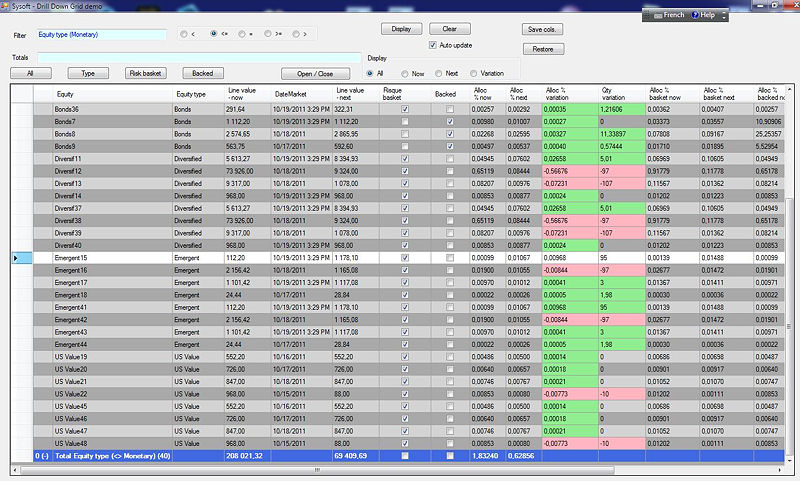Toggle Risque basket checkbox for Diversif11
Image resolution: width=800 pixels, height=481 pixels.
[405, 159]
